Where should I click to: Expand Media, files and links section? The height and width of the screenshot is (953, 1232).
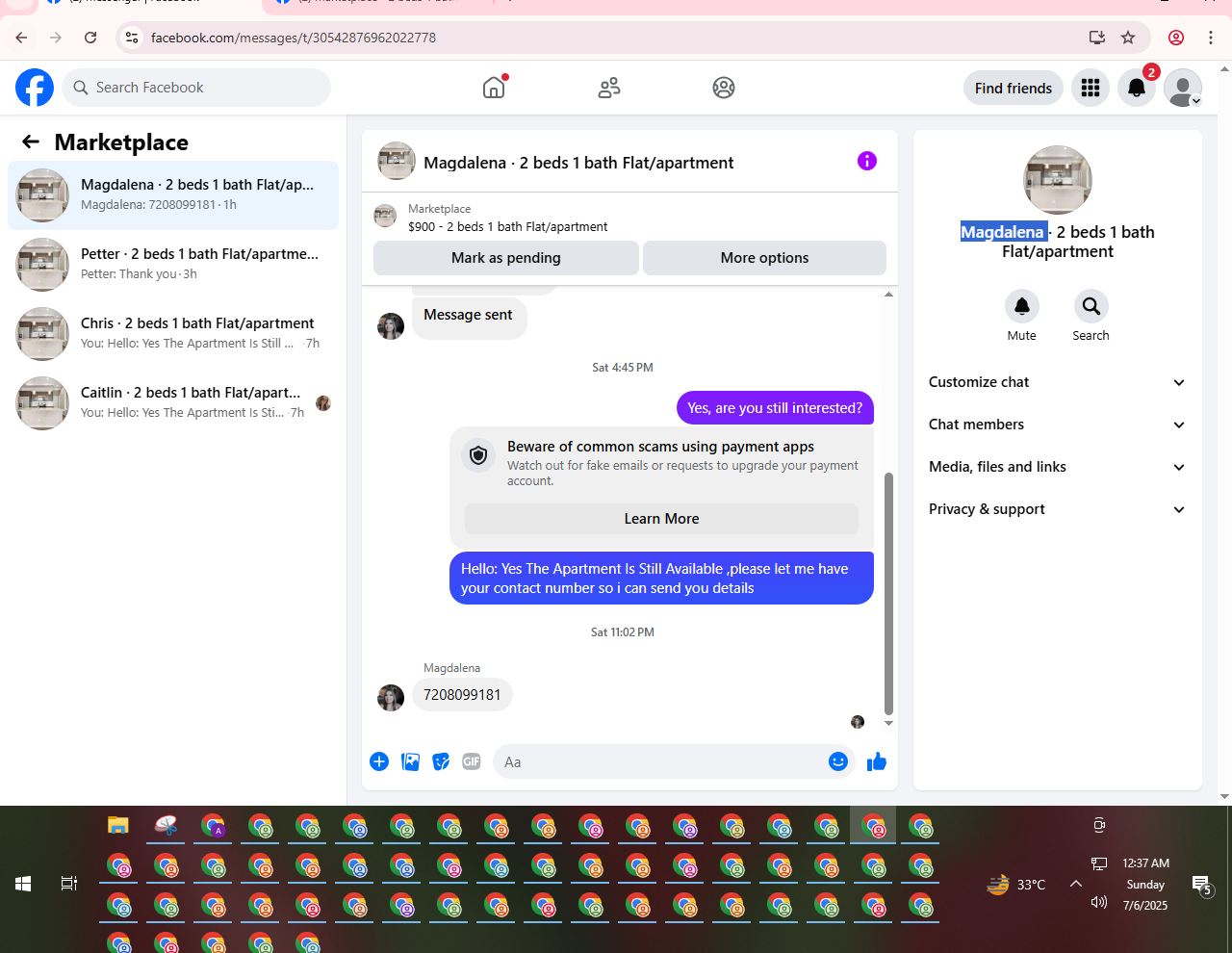pyautogui.click(x=1058, y=467)
